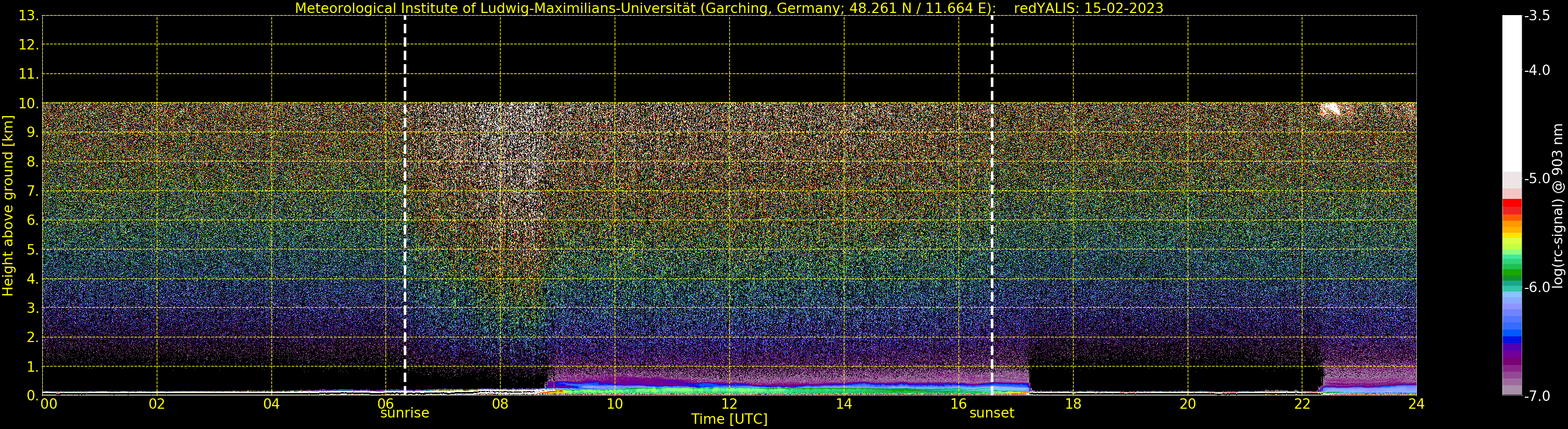Click the 'Time [UTC]' axis label
The image size is (1568, 429).
click(729, 419)
